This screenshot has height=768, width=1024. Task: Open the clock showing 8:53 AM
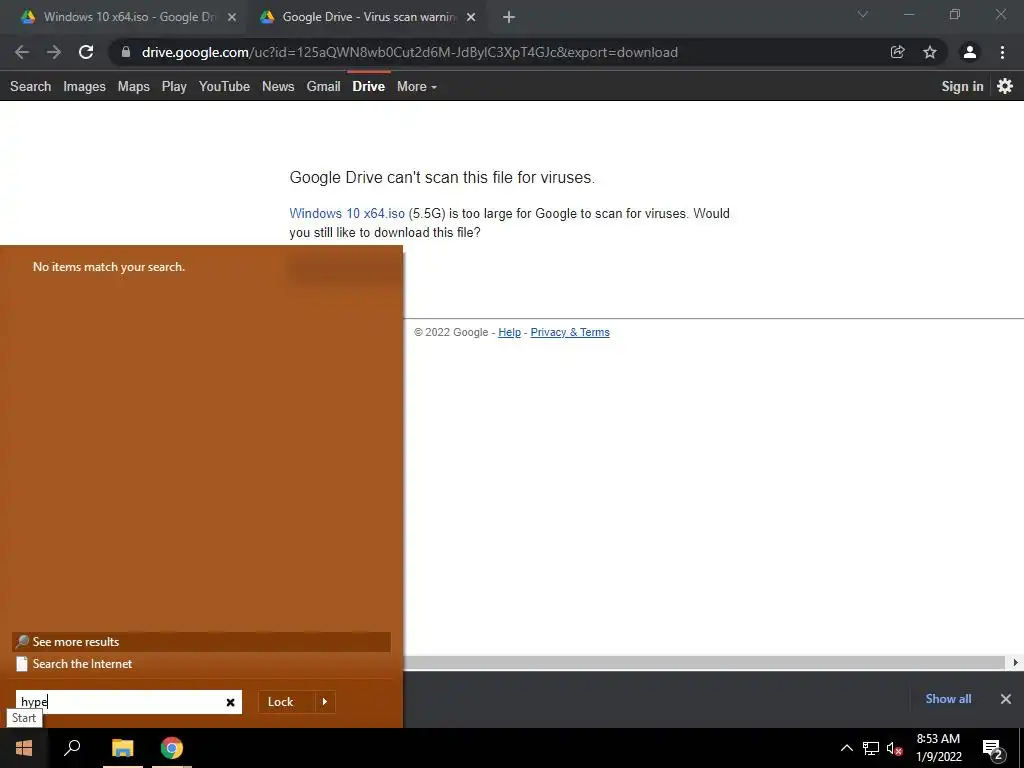pos(938,748)
